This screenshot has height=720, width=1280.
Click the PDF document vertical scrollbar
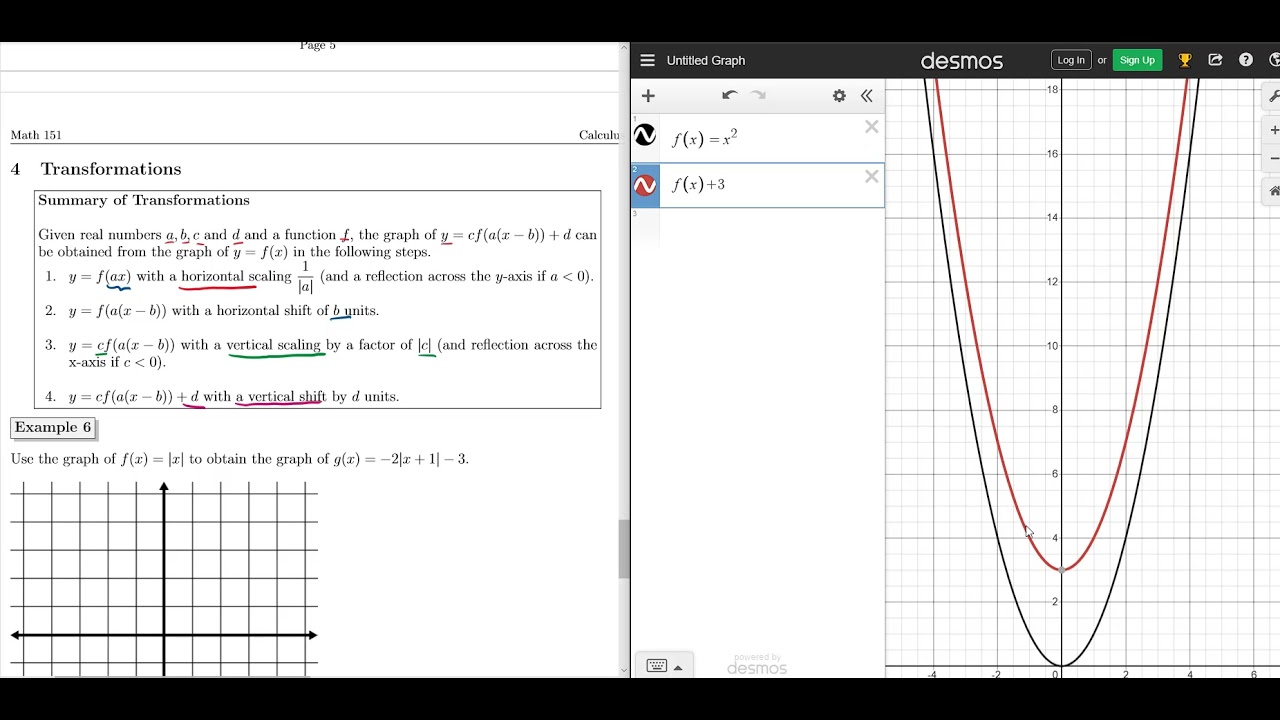click(624, 549)
